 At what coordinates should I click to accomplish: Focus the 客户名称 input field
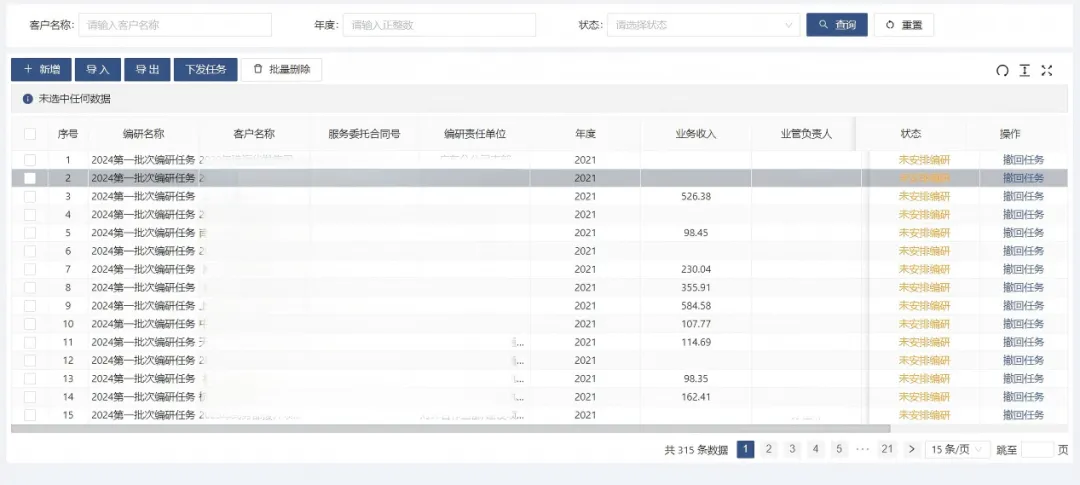pyautogui.click(x=175, y=25)
